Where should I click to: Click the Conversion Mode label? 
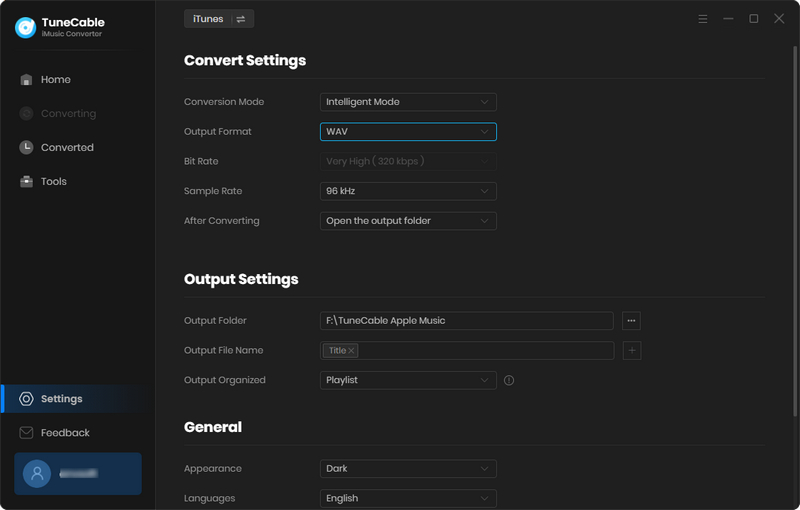click(x=224, y=102)
